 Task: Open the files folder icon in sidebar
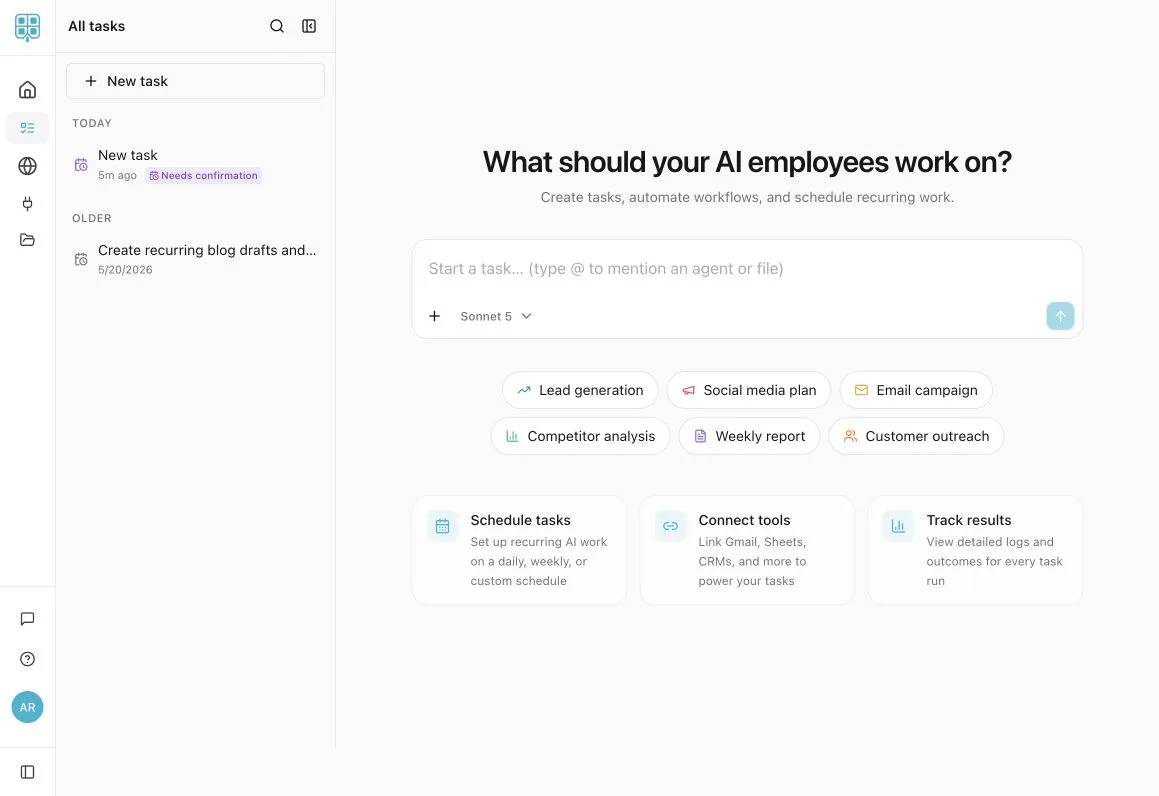pyautogui.click(x=27, y=239)
